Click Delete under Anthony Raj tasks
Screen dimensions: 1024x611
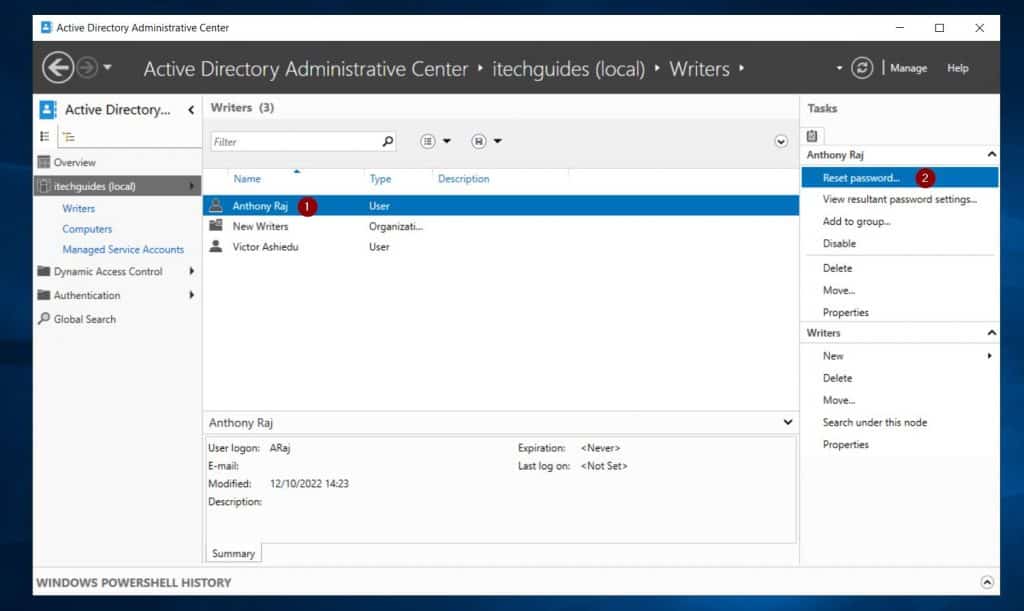point(837,268)
